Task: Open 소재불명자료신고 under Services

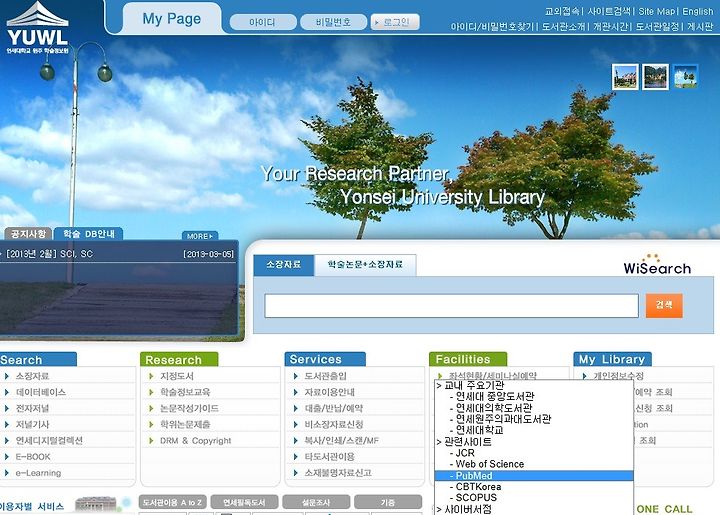Action: tap(338, 473)
